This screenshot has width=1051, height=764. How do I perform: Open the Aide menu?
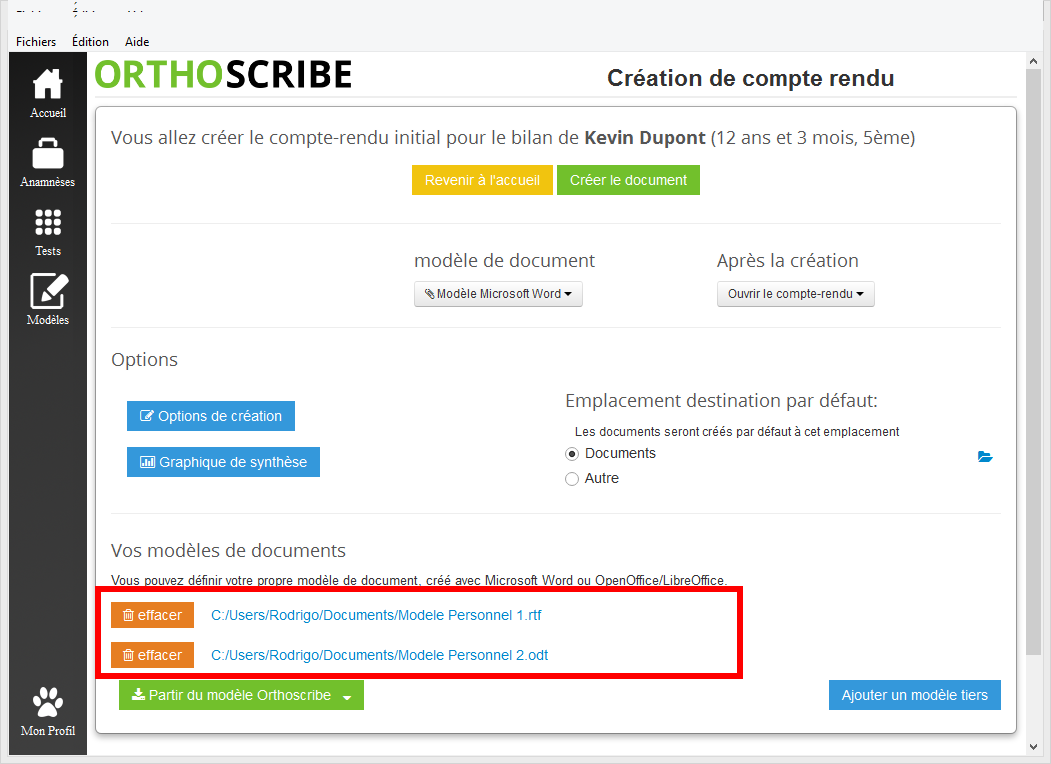coord(137,42)
